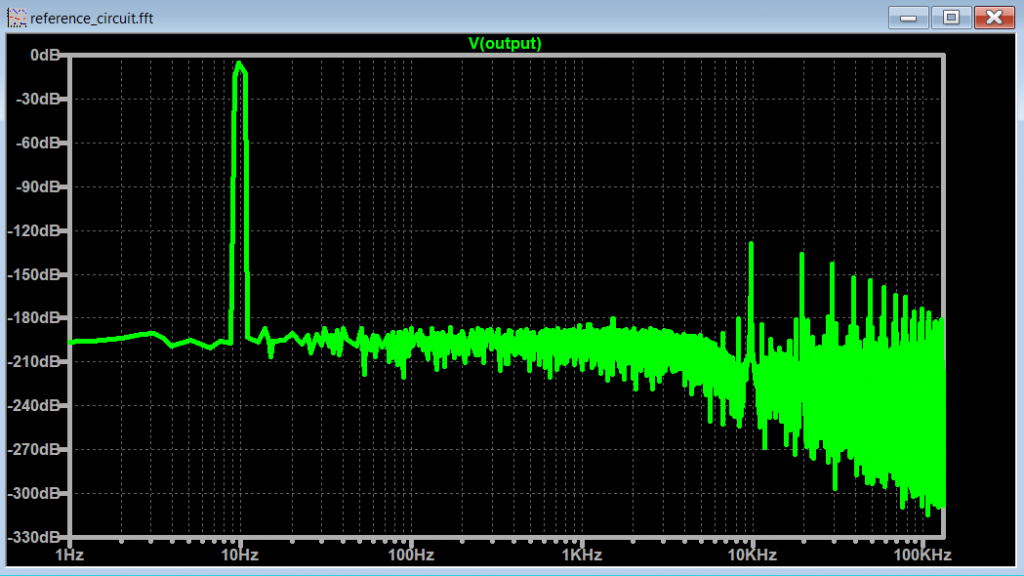Select the V(output) trace label

click(x=505, y=43)
